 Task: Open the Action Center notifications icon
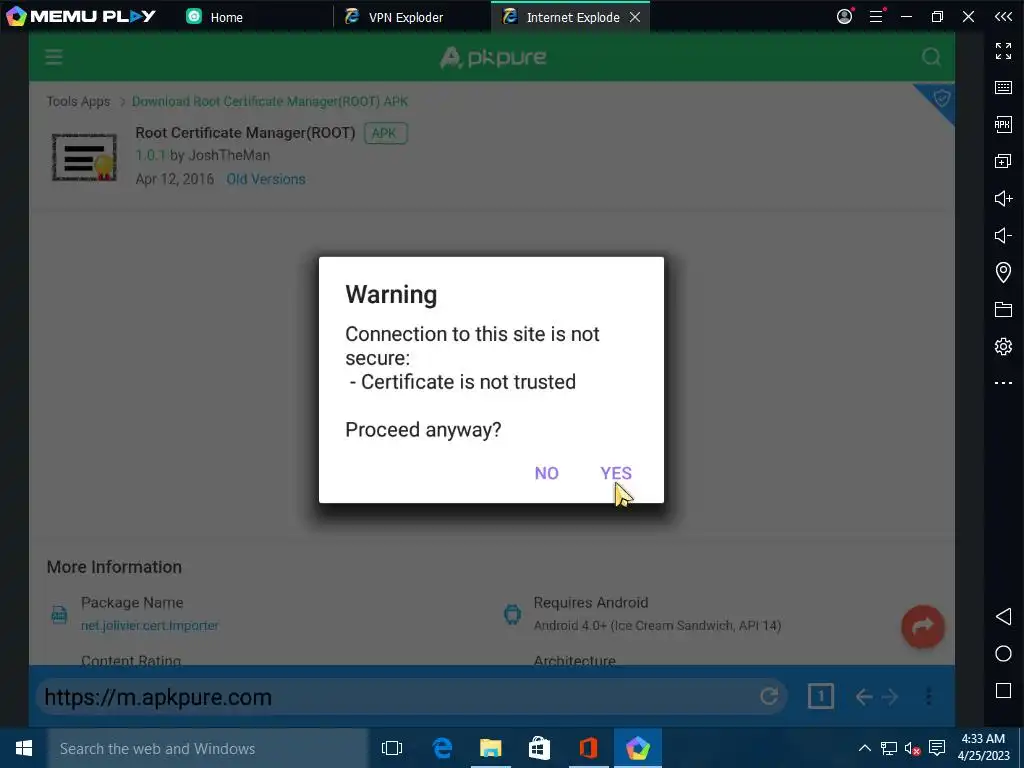point(937,748)
